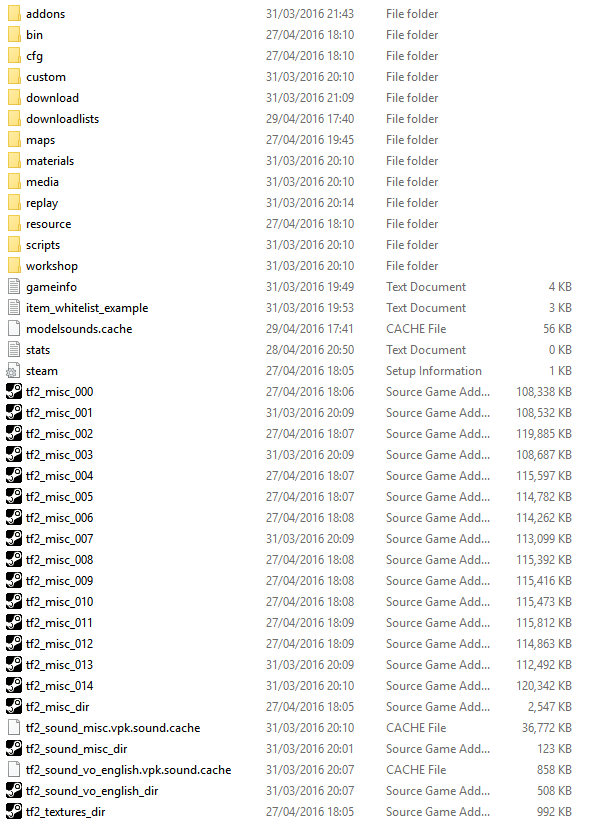
Task: Click the scripts folder icon
Action: click(14, 245)
